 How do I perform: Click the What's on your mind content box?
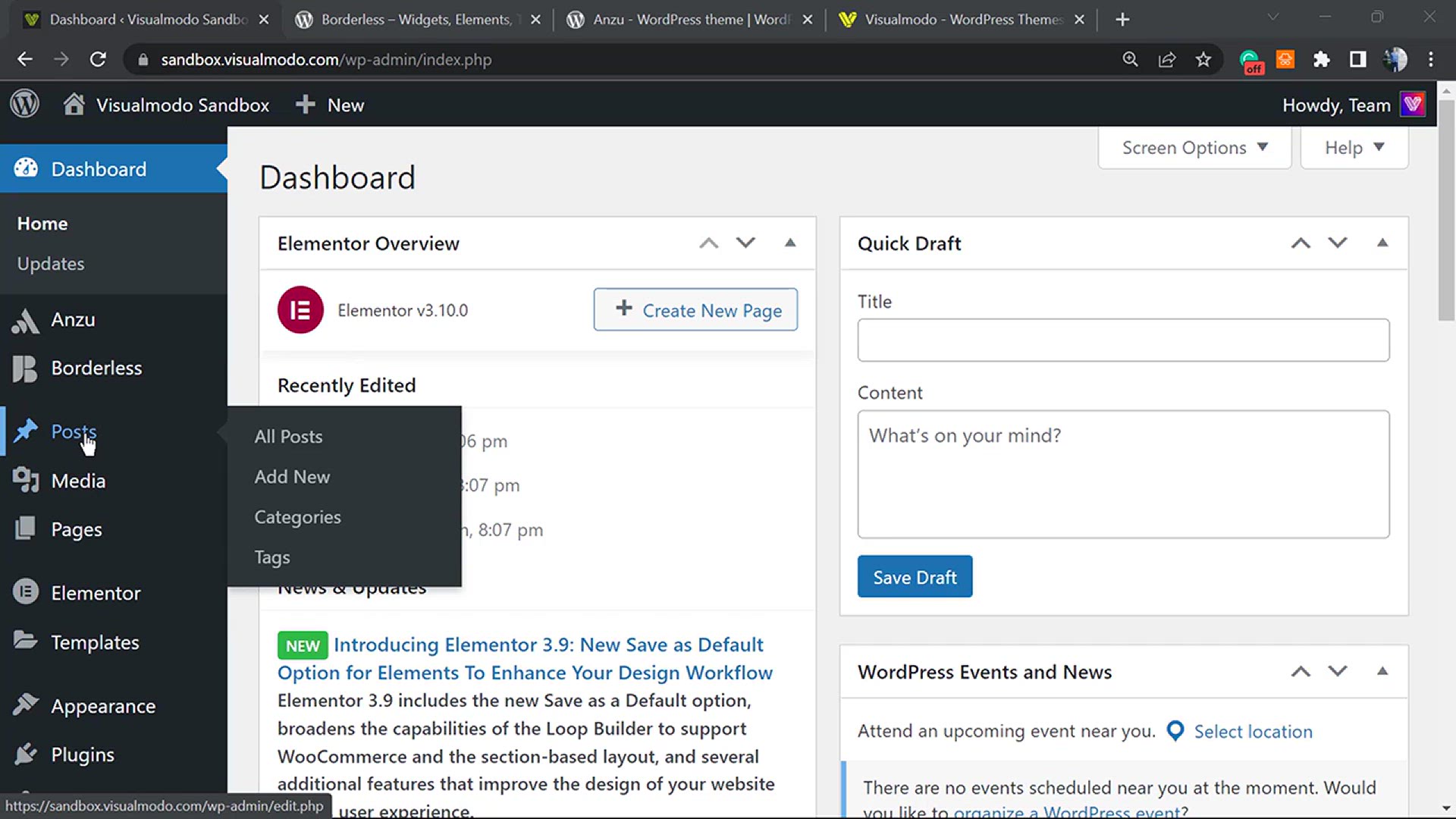tap(1123, 474)
